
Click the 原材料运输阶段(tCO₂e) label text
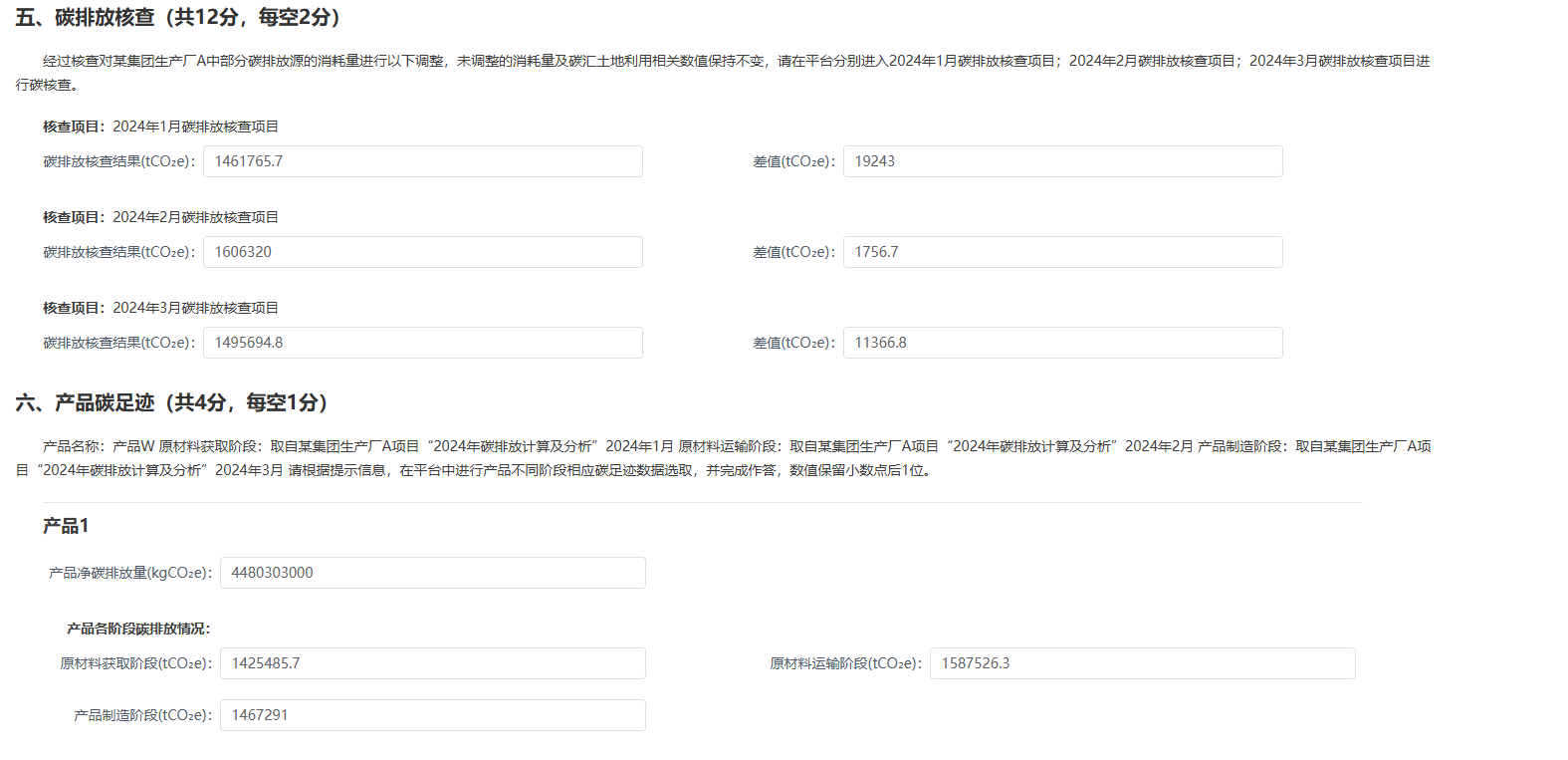point(845,663)
